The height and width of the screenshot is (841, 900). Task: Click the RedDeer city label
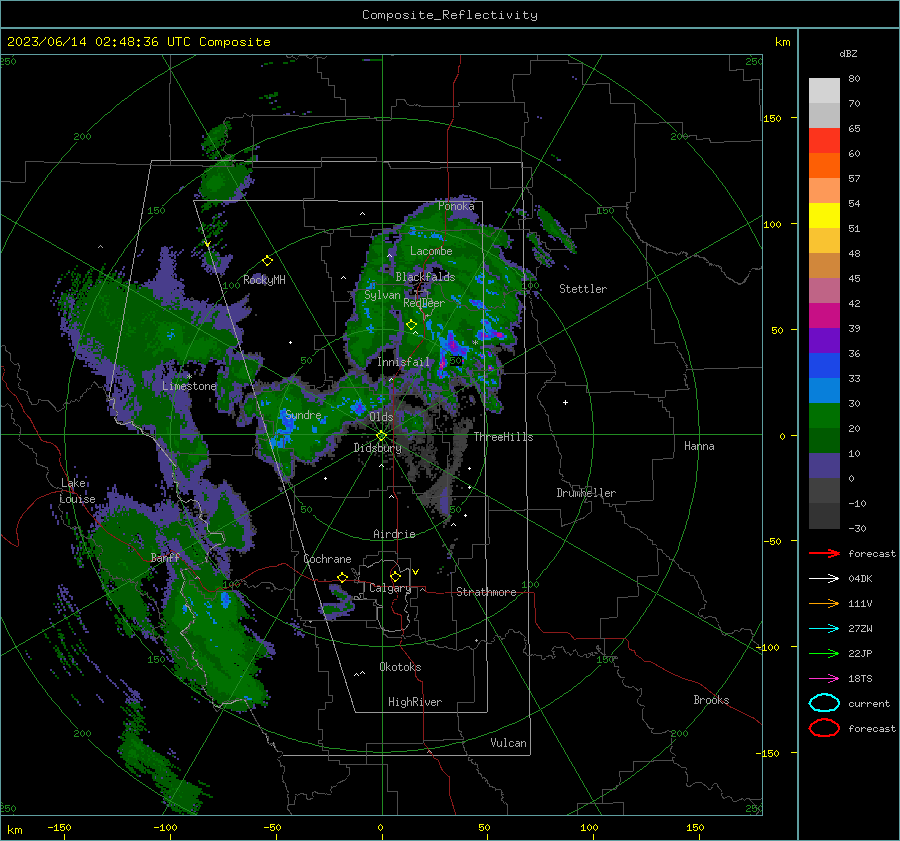[424, 303]
